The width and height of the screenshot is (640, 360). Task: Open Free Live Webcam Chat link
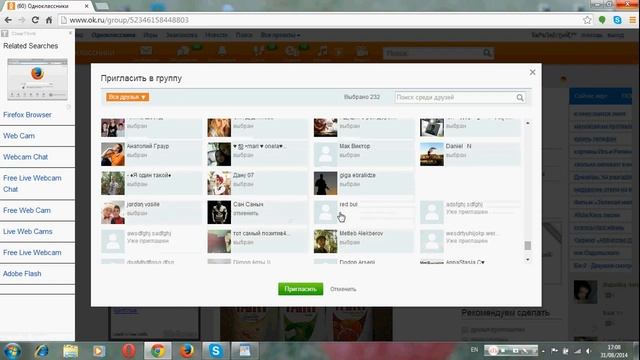32,184
